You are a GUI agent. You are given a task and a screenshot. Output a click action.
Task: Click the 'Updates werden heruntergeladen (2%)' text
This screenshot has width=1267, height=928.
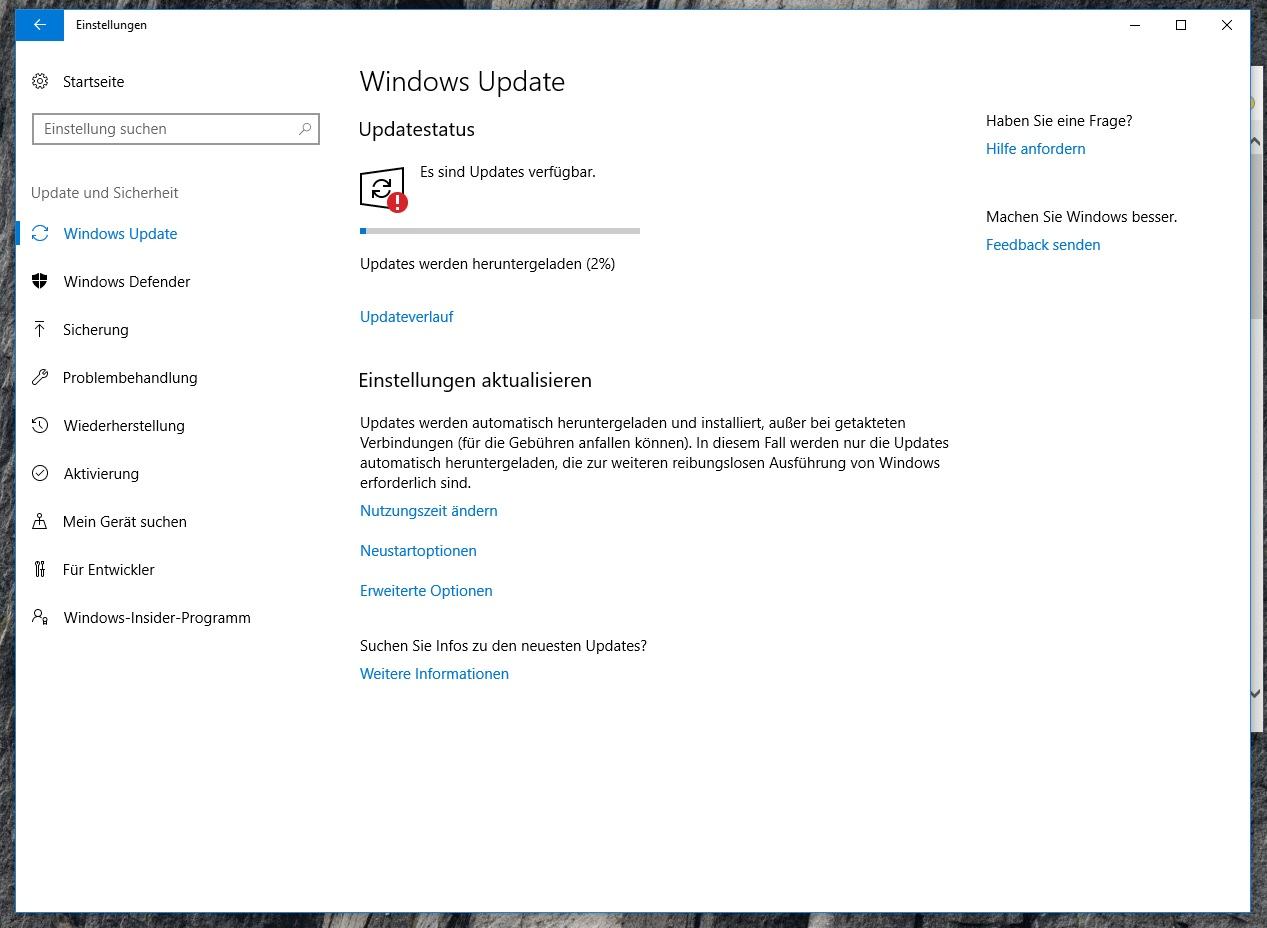pyautogui.click(x=487, y=264)
